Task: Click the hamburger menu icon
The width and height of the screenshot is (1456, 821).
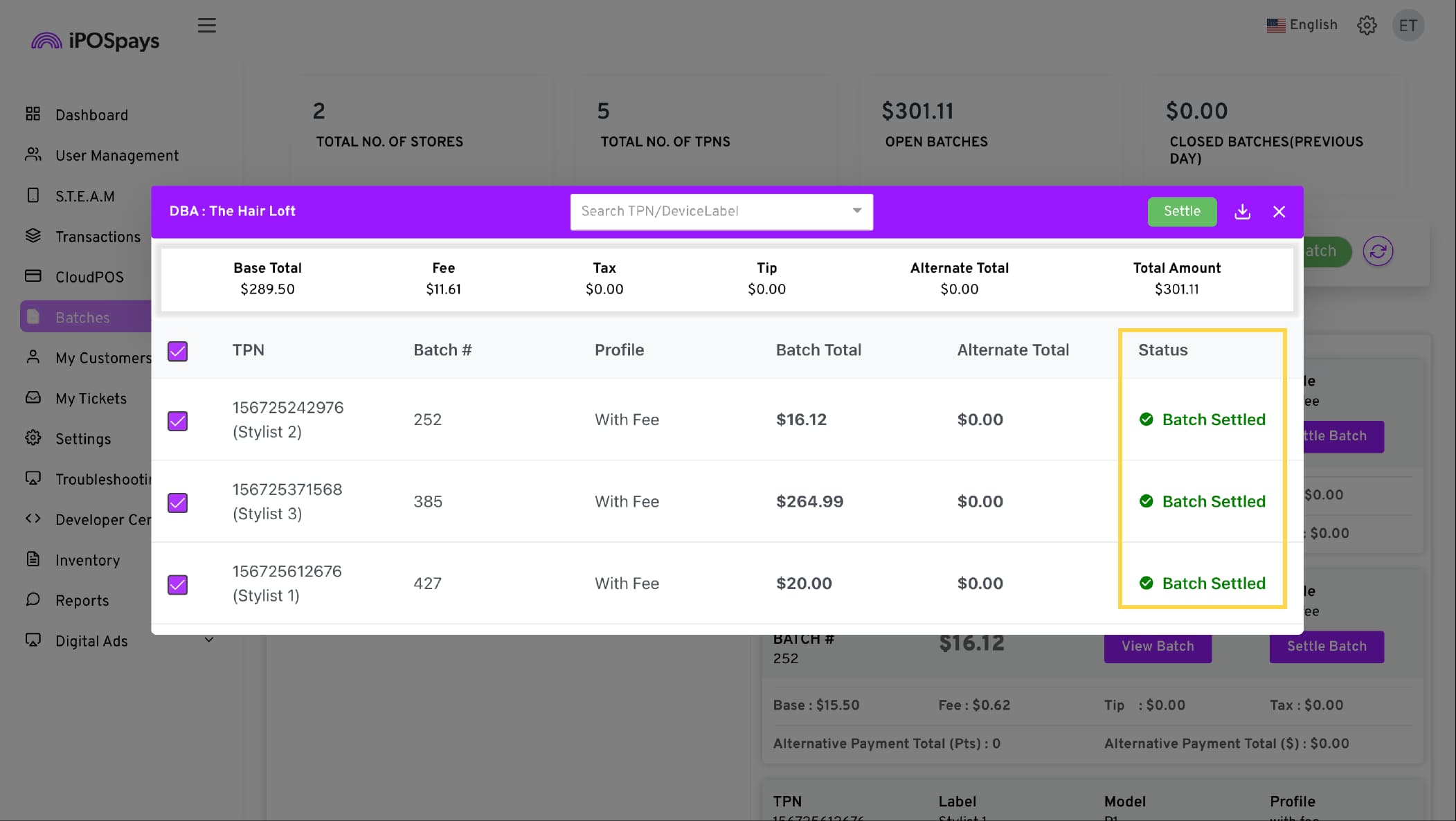Action: (x=206, y=26)
